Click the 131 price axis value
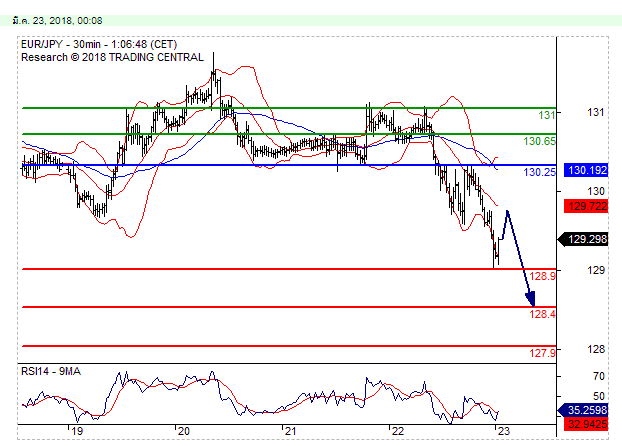The width and height of the screenshot is (622, 446). [x=595, y=112]
